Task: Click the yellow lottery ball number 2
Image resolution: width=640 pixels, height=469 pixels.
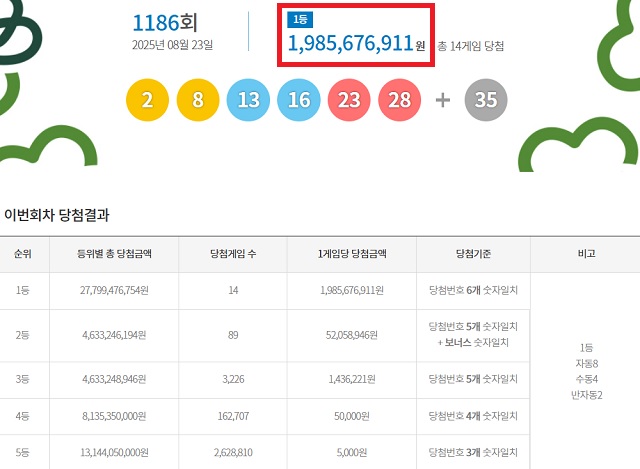Action: (147, 100)
